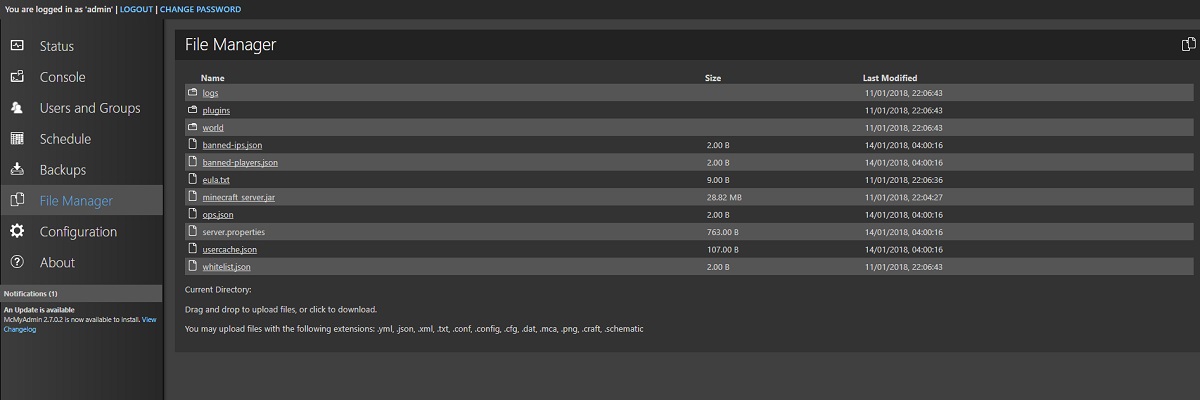Viewport: 1200px width, 400px height.
Task: Click the LOGOUT link
Action: point(136,9)
